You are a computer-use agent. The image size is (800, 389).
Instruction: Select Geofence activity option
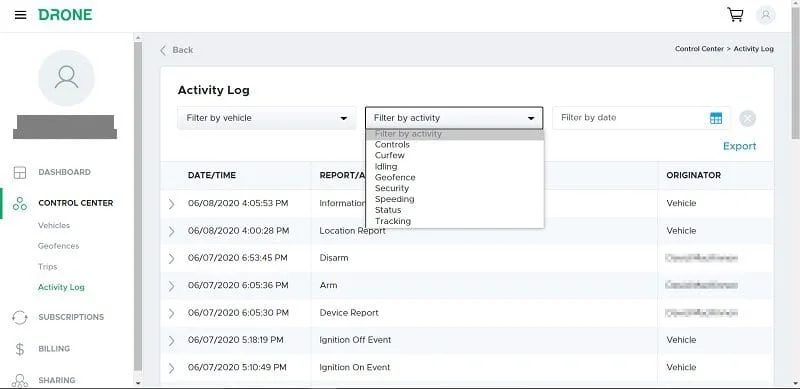click(455, 177)
